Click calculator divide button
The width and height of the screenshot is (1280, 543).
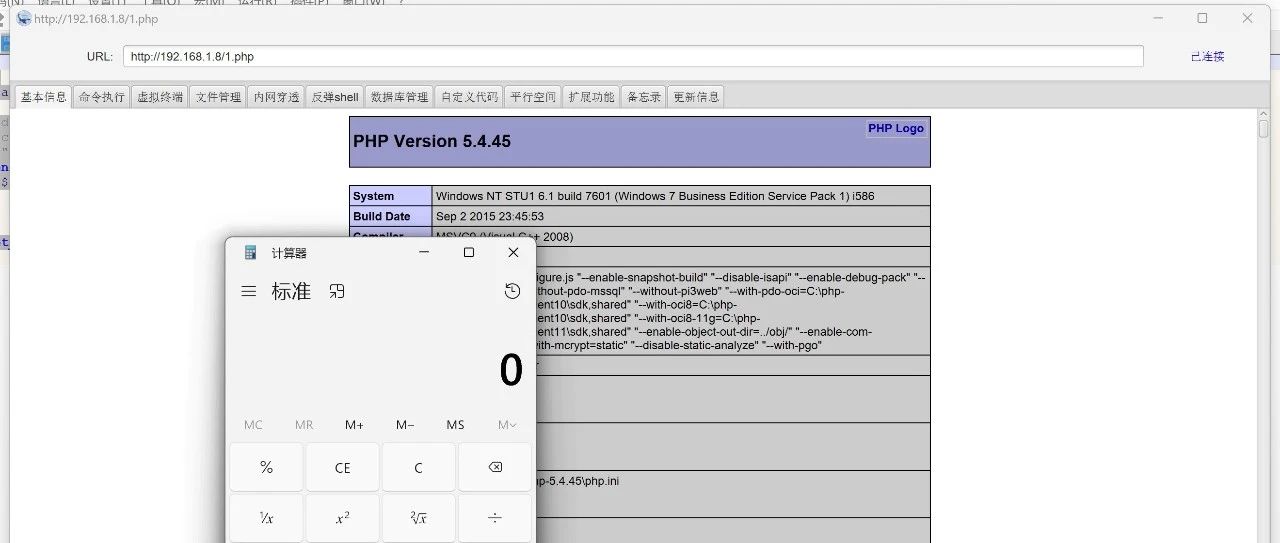pyautogui.click(x=495, y=518)
